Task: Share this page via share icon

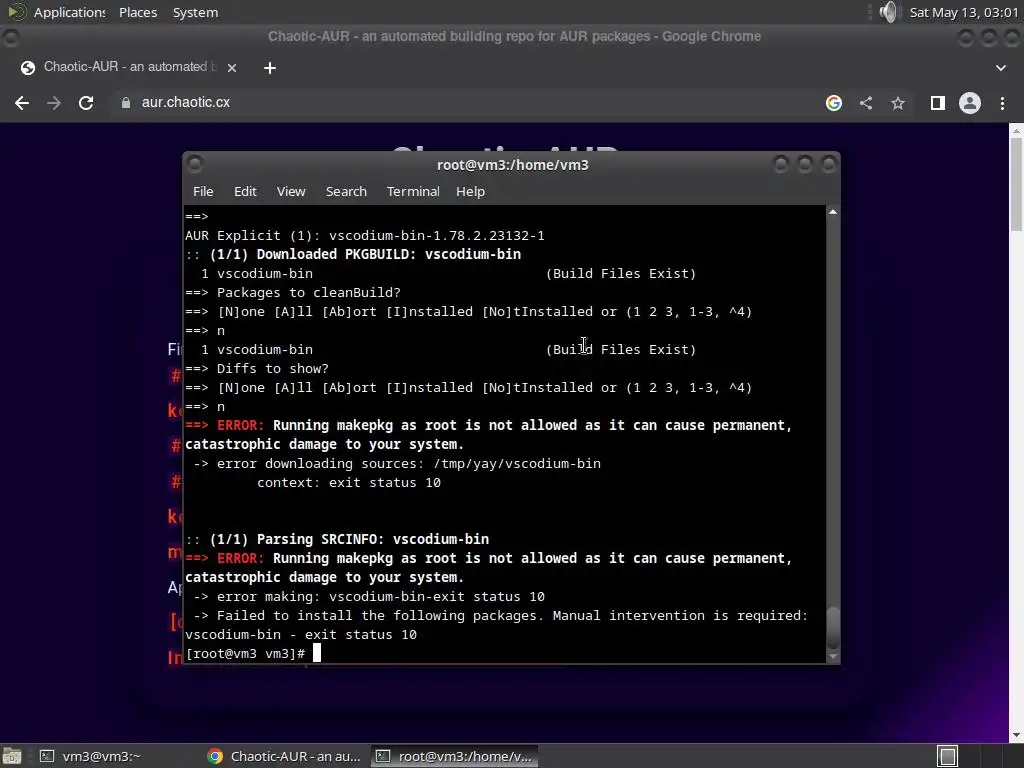Action: tap(866, 103)
